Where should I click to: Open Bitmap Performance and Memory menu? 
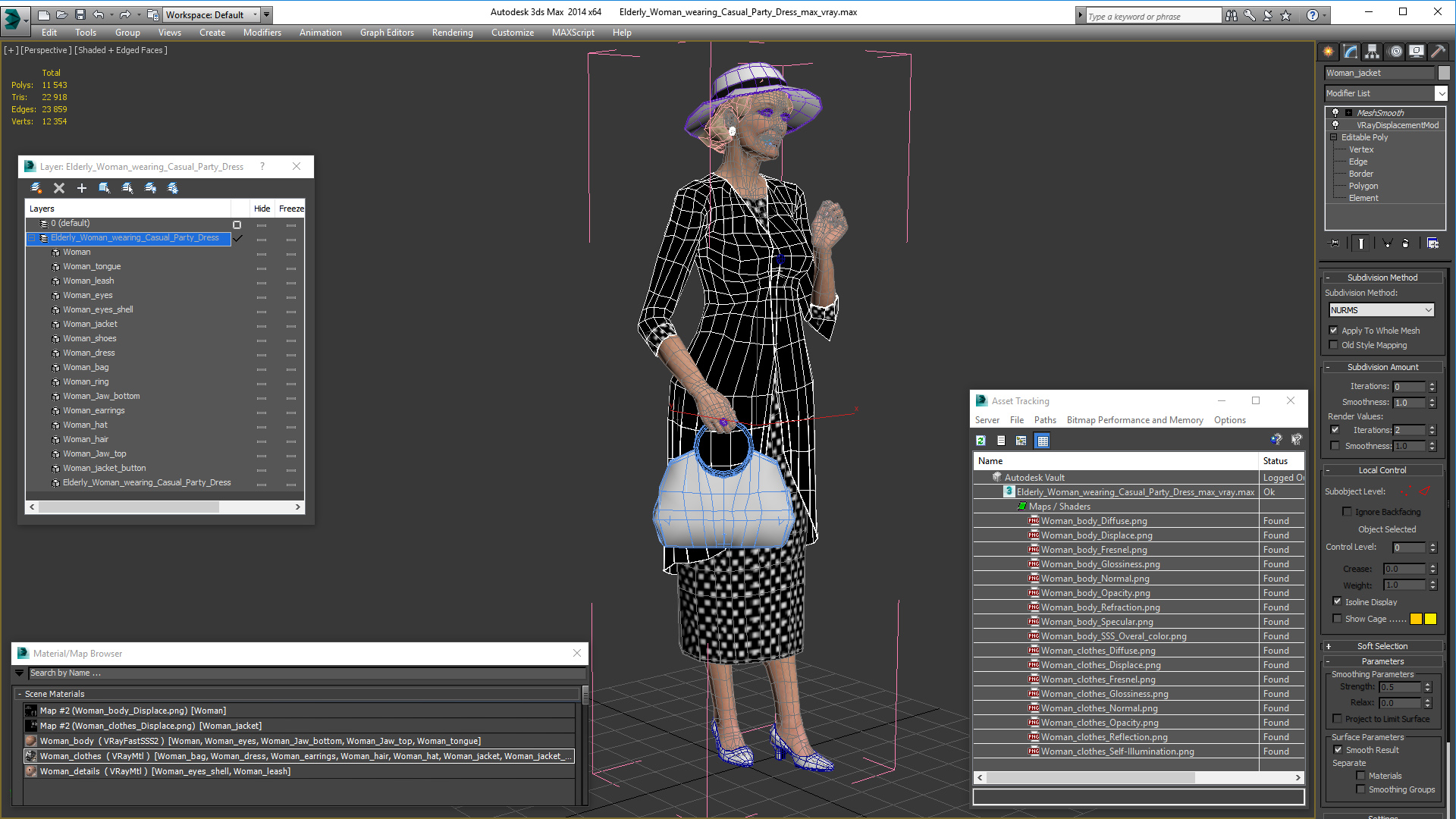(1135, 420)
